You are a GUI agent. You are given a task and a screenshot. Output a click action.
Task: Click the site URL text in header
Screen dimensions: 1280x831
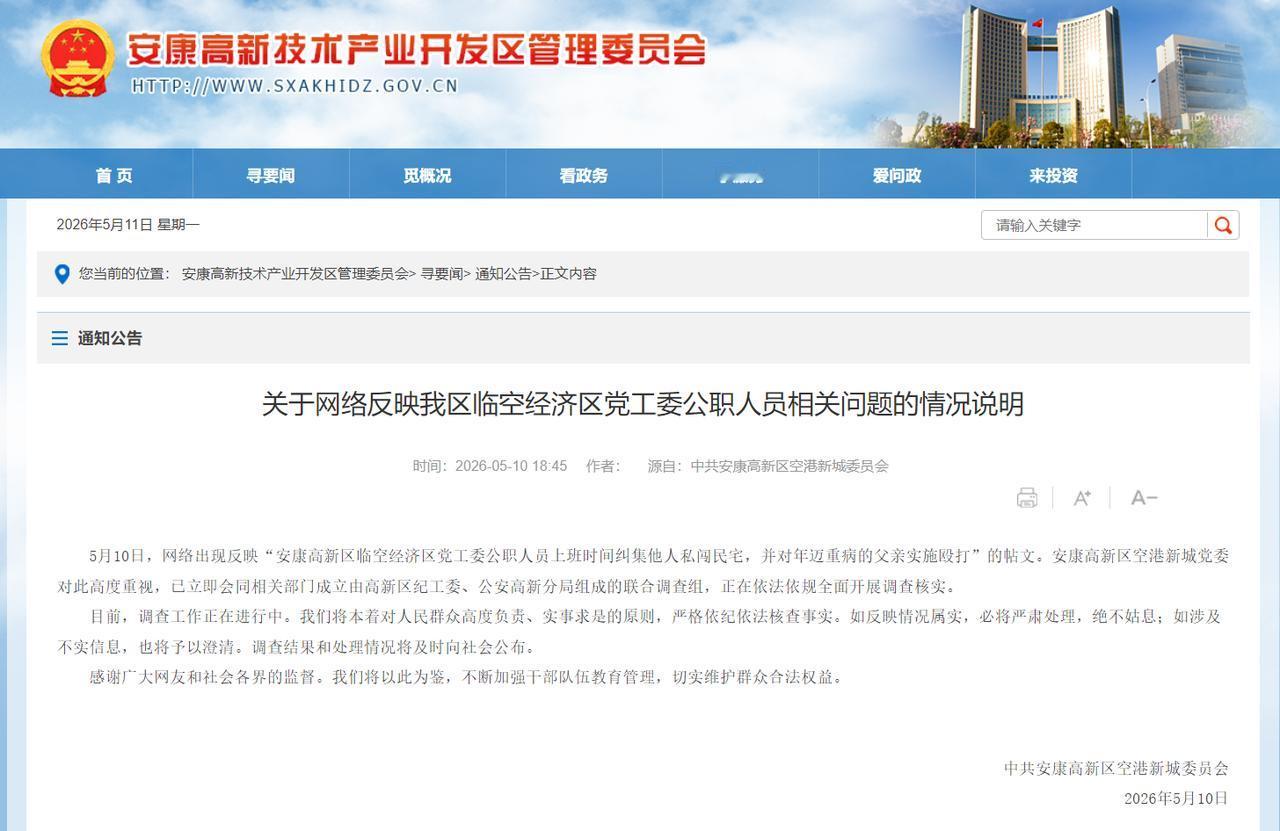(x=295, y=86)
